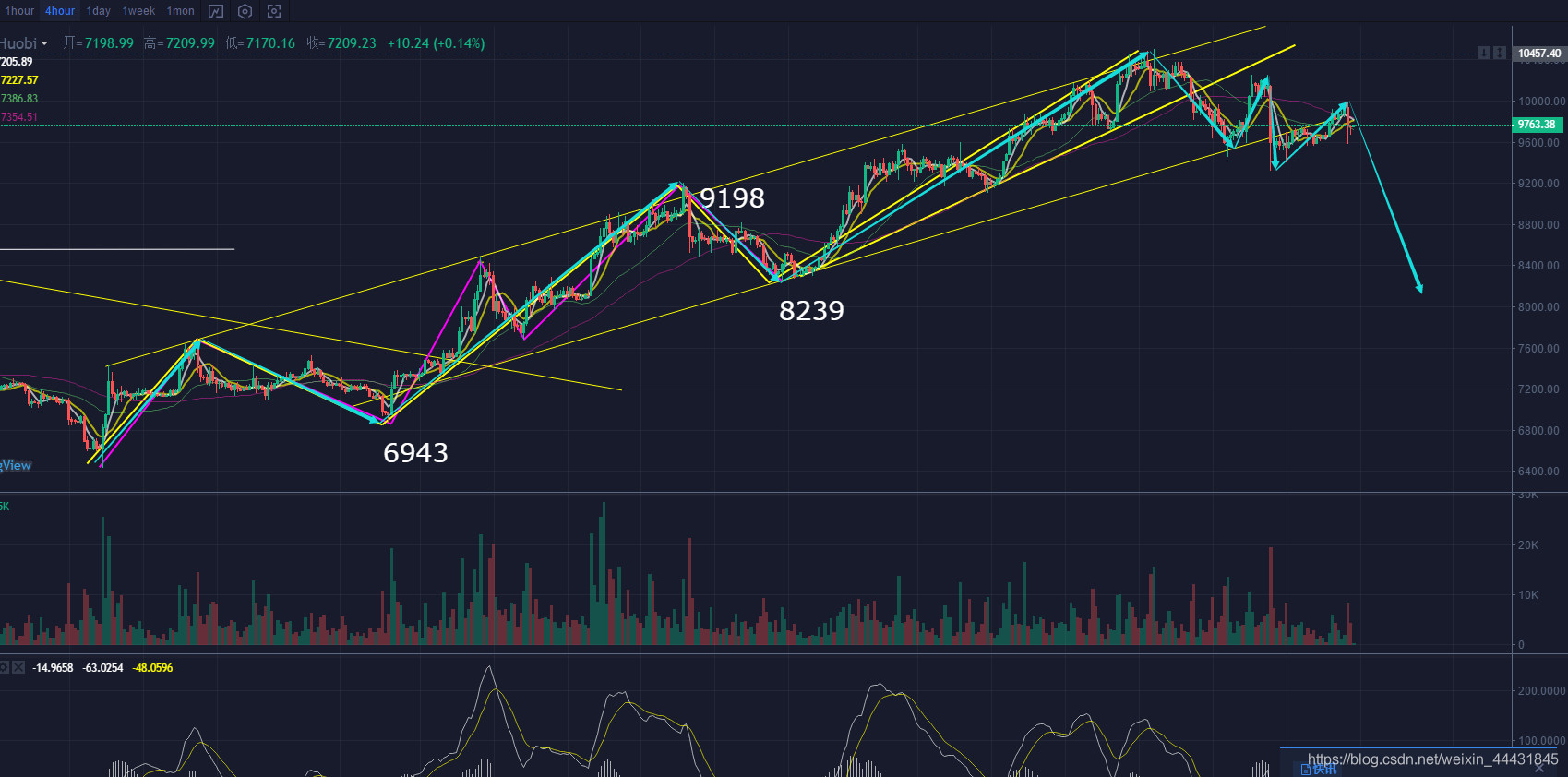Click the yellow MA value 7227.57
Image resolution: width=1568 pixels, height=777 pixels.
point(19,80)
